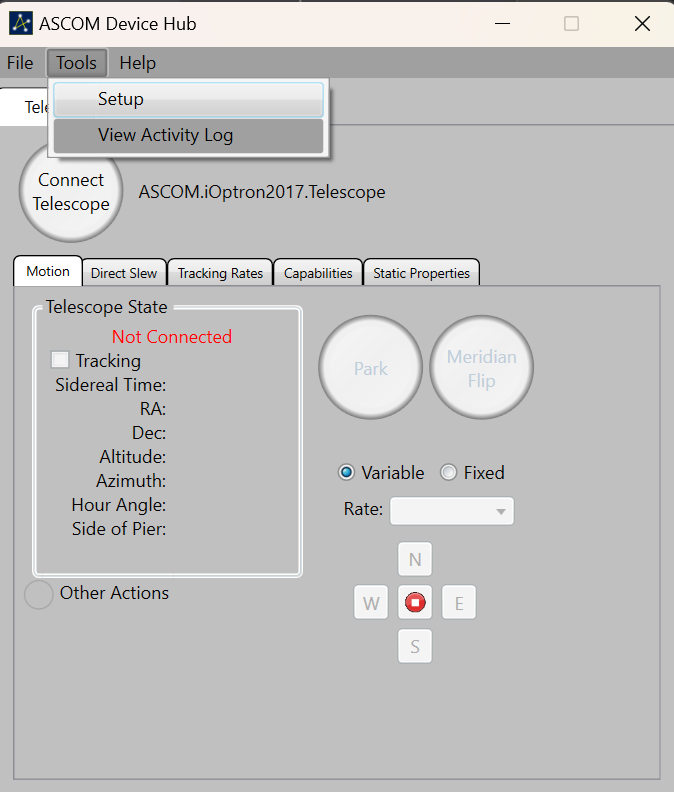Close the ASCOM Device Hub window
This screenshot has height=792, width=674.
tap(642, 23)
